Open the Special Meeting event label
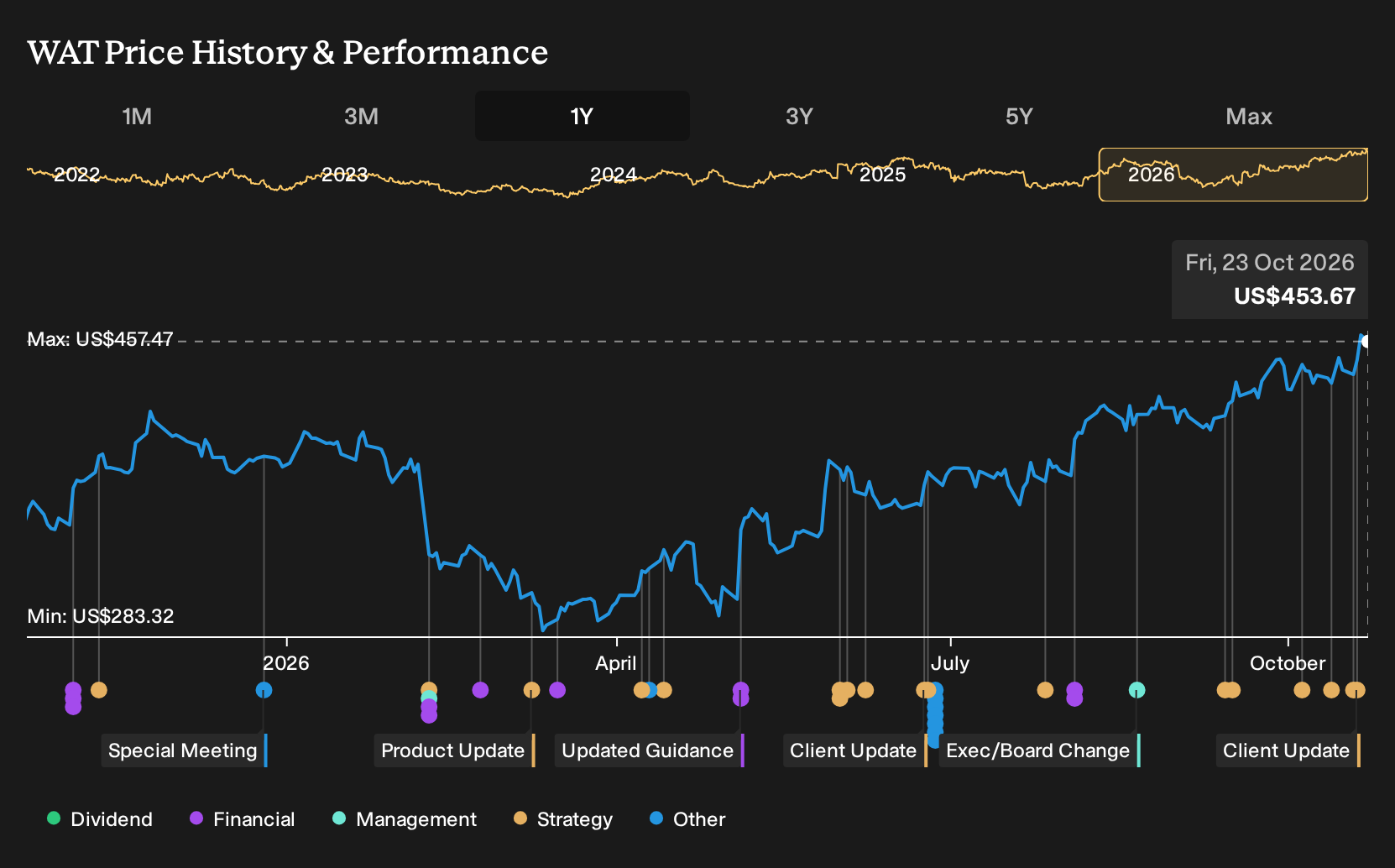 tap(183, 750)
